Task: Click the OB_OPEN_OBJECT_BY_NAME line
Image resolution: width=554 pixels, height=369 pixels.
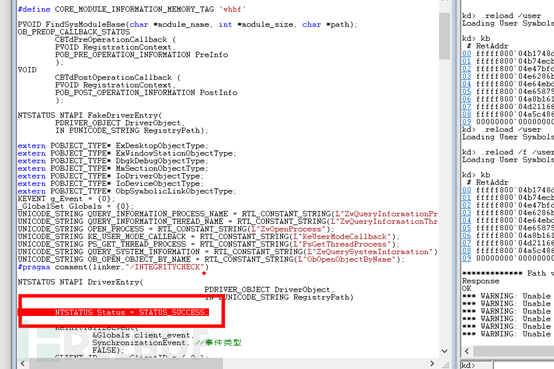Action: (211, 259)
